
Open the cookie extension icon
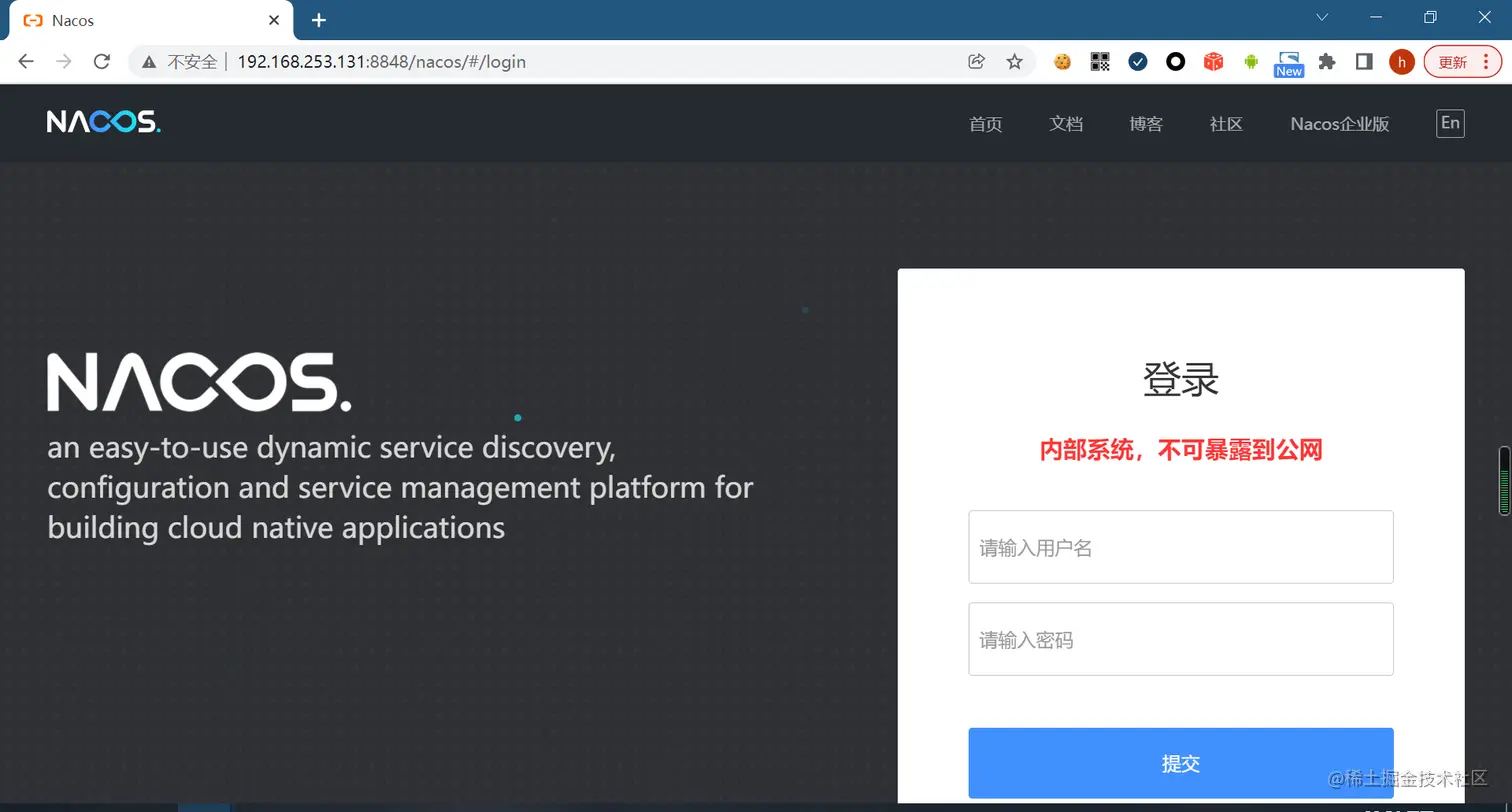point(1062,62)
